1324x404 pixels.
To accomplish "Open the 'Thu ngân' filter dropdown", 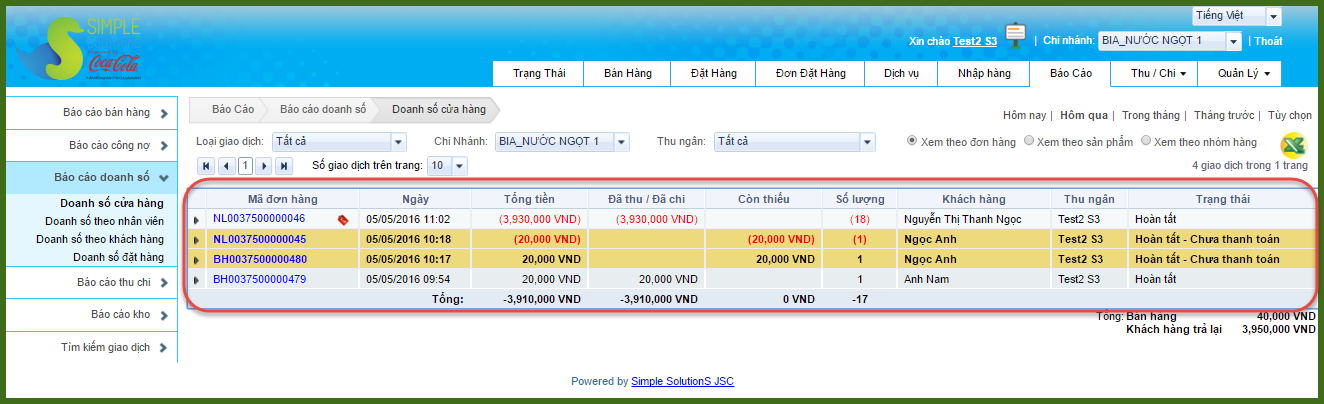I will [867, 142].
